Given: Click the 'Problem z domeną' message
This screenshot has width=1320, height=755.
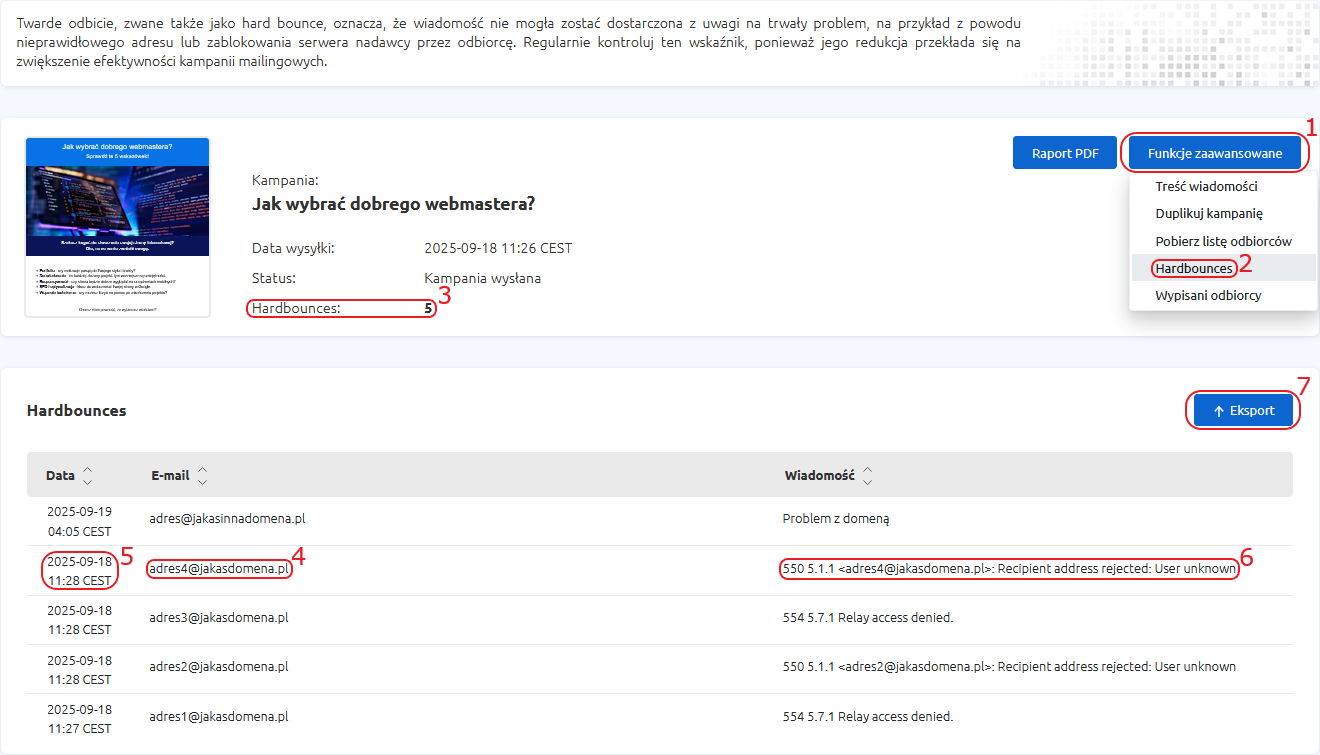Looking at the screenshot, I should pyautogui.click(x=835, y=519).
